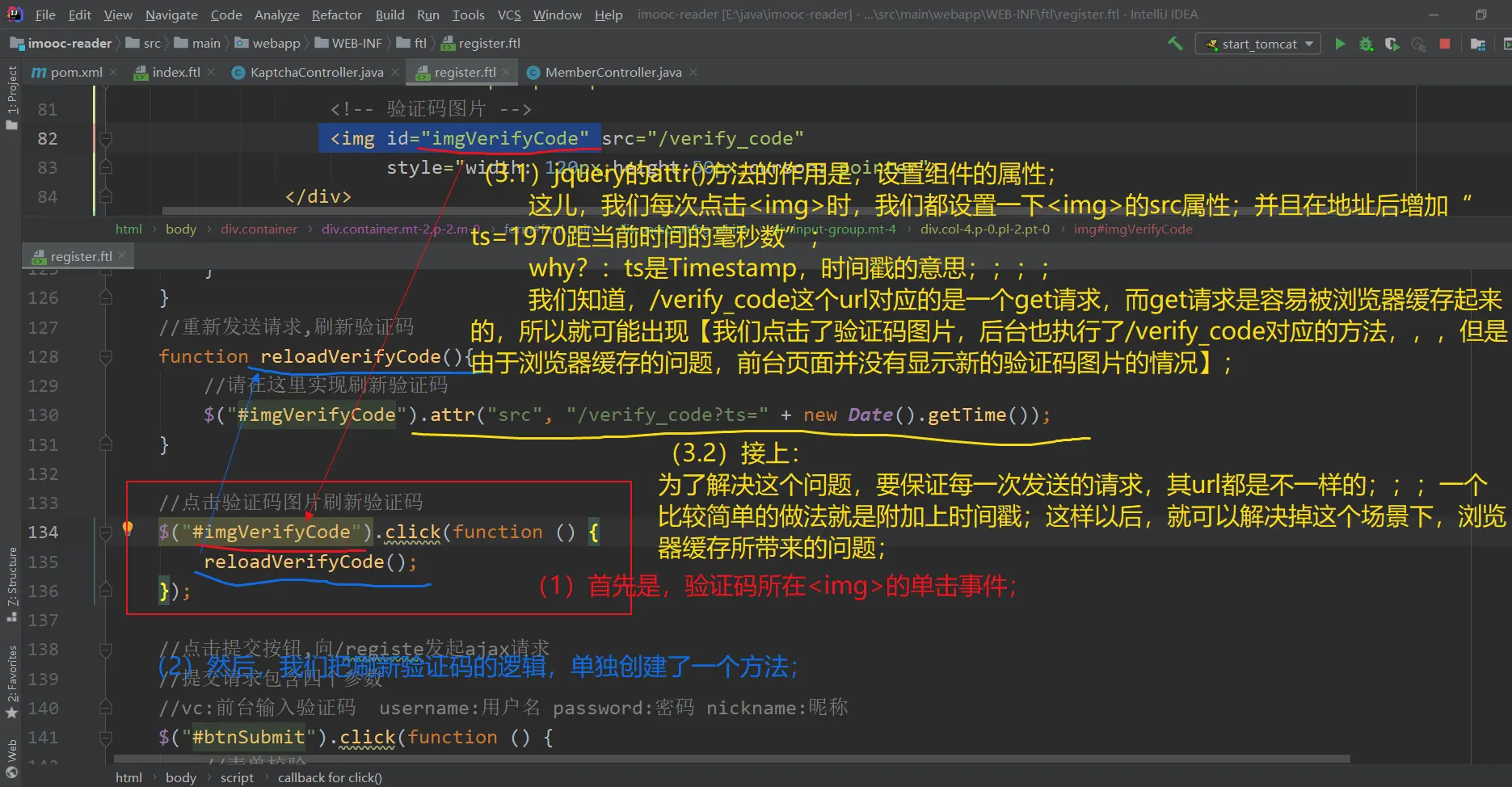
Task: Open the Refactor menu
Action: (337, 15)
